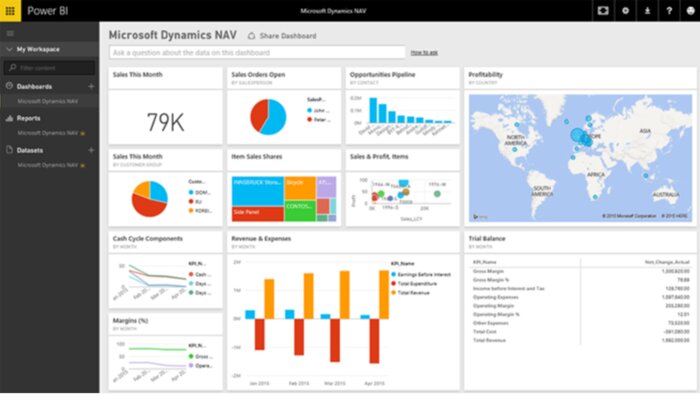Toggle the hamburger navigation pane icon

[10, 33]
